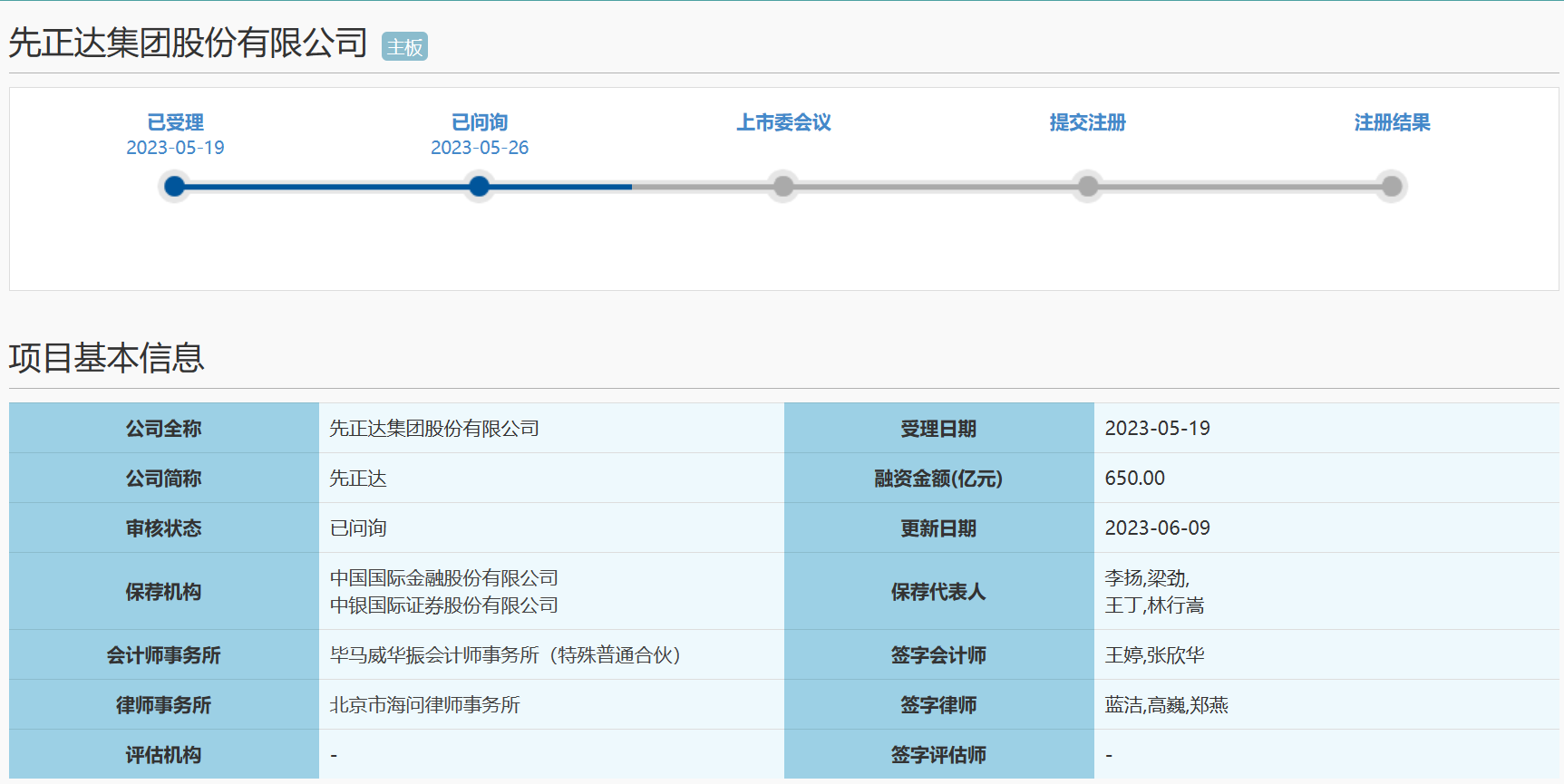Click the 上市委会议 stage label
Image resolution: width=1564 pixels, height=784 pixels.
coord(783,122)
